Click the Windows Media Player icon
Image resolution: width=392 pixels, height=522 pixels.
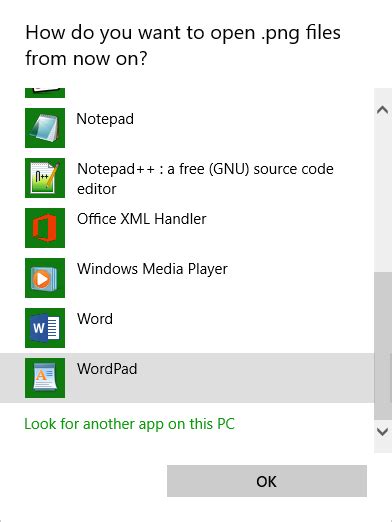45,278
